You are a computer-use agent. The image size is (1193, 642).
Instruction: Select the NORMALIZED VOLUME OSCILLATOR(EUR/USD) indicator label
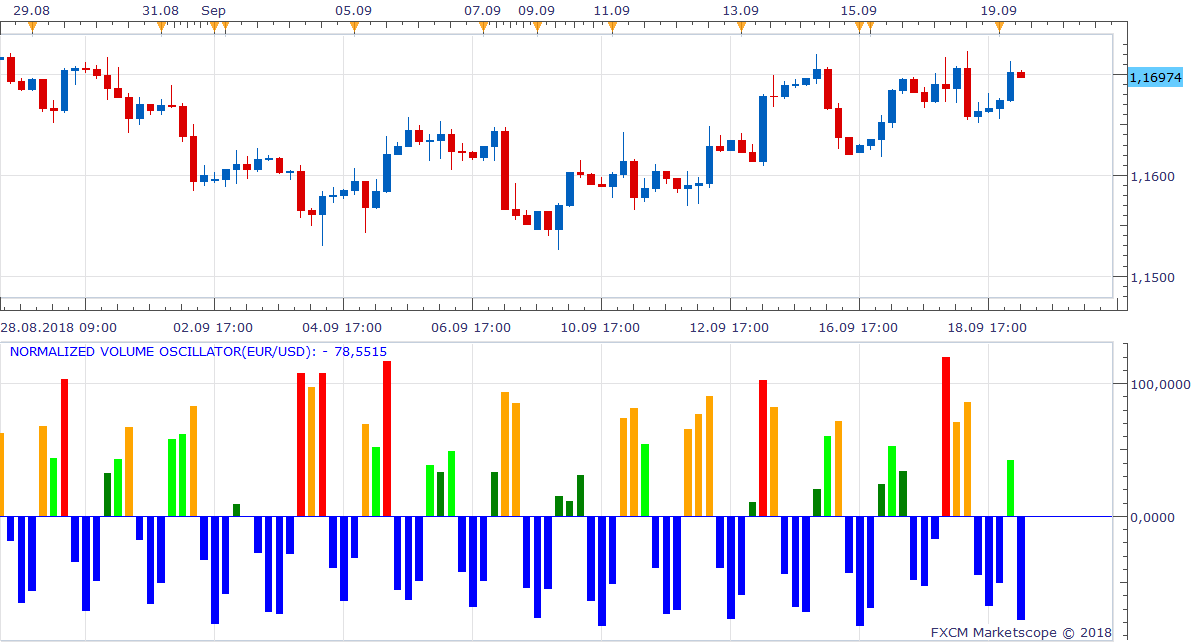pyautogui.click(x=198, y=351)
